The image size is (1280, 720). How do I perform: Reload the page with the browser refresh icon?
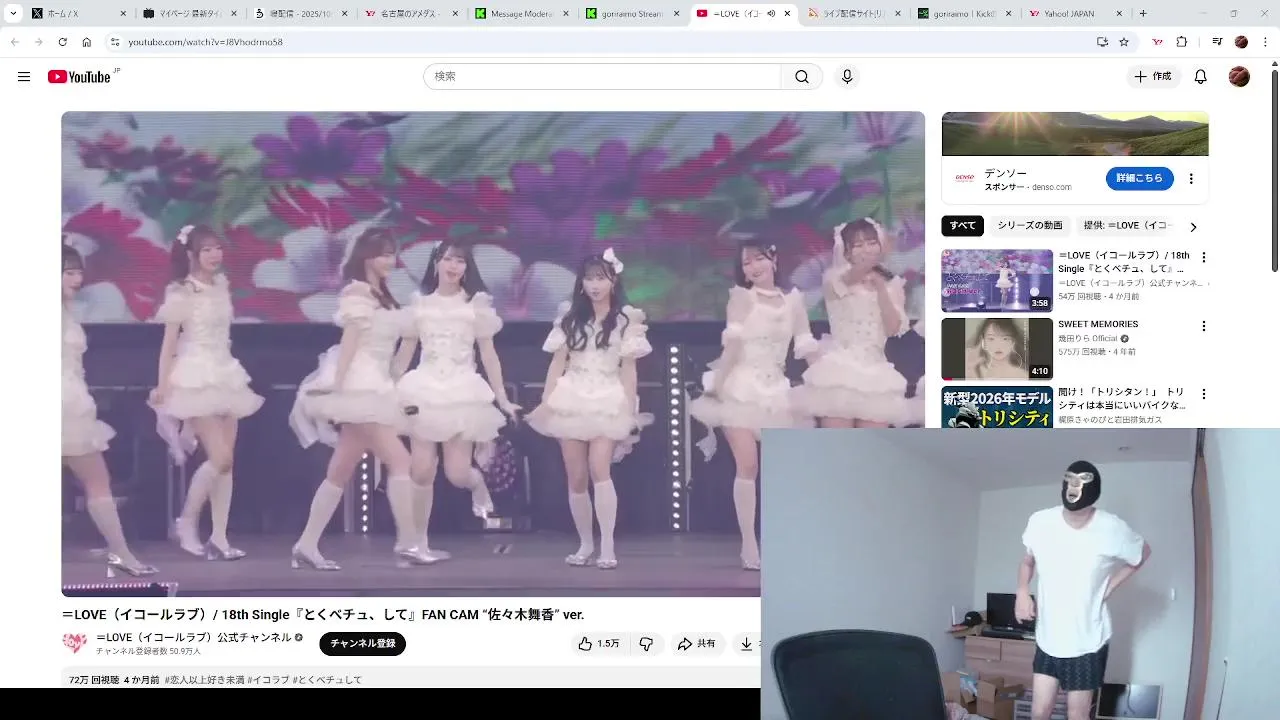point(62,42)
